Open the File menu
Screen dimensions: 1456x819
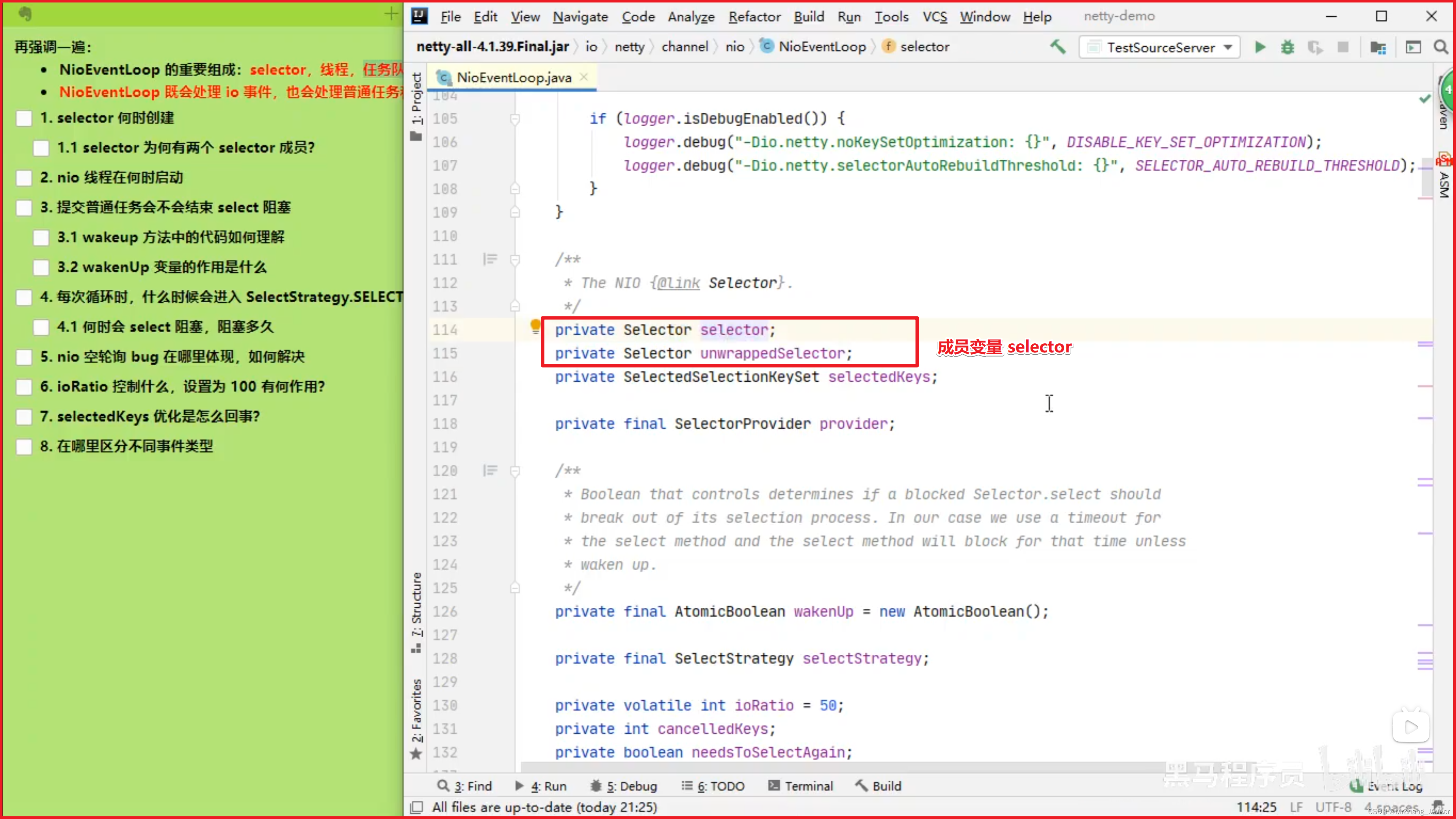tap(450, 16)
